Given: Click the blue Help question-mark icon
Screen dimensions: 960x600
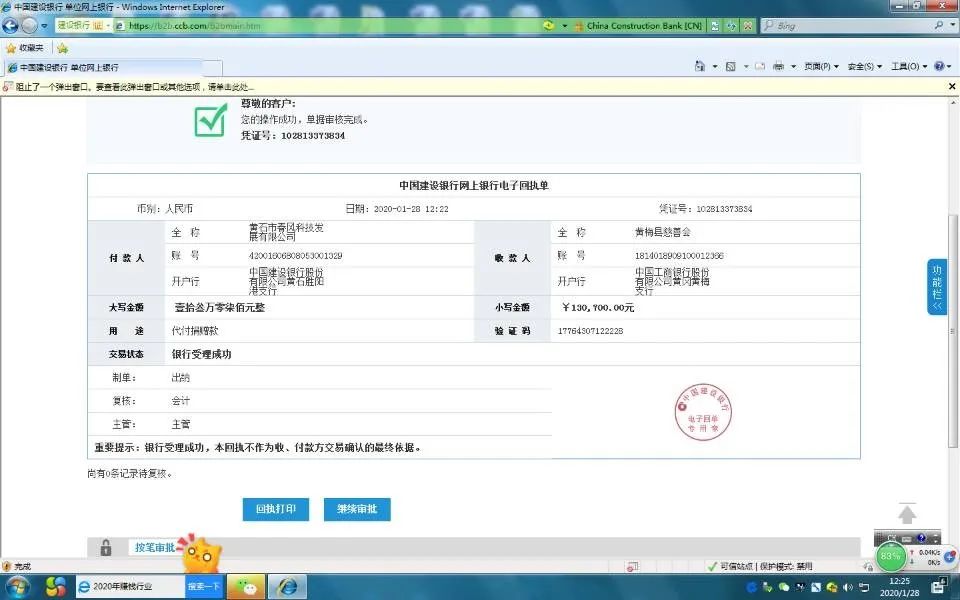Looking at the screenshot, I should pyautogui.click(x=939, y=66).
